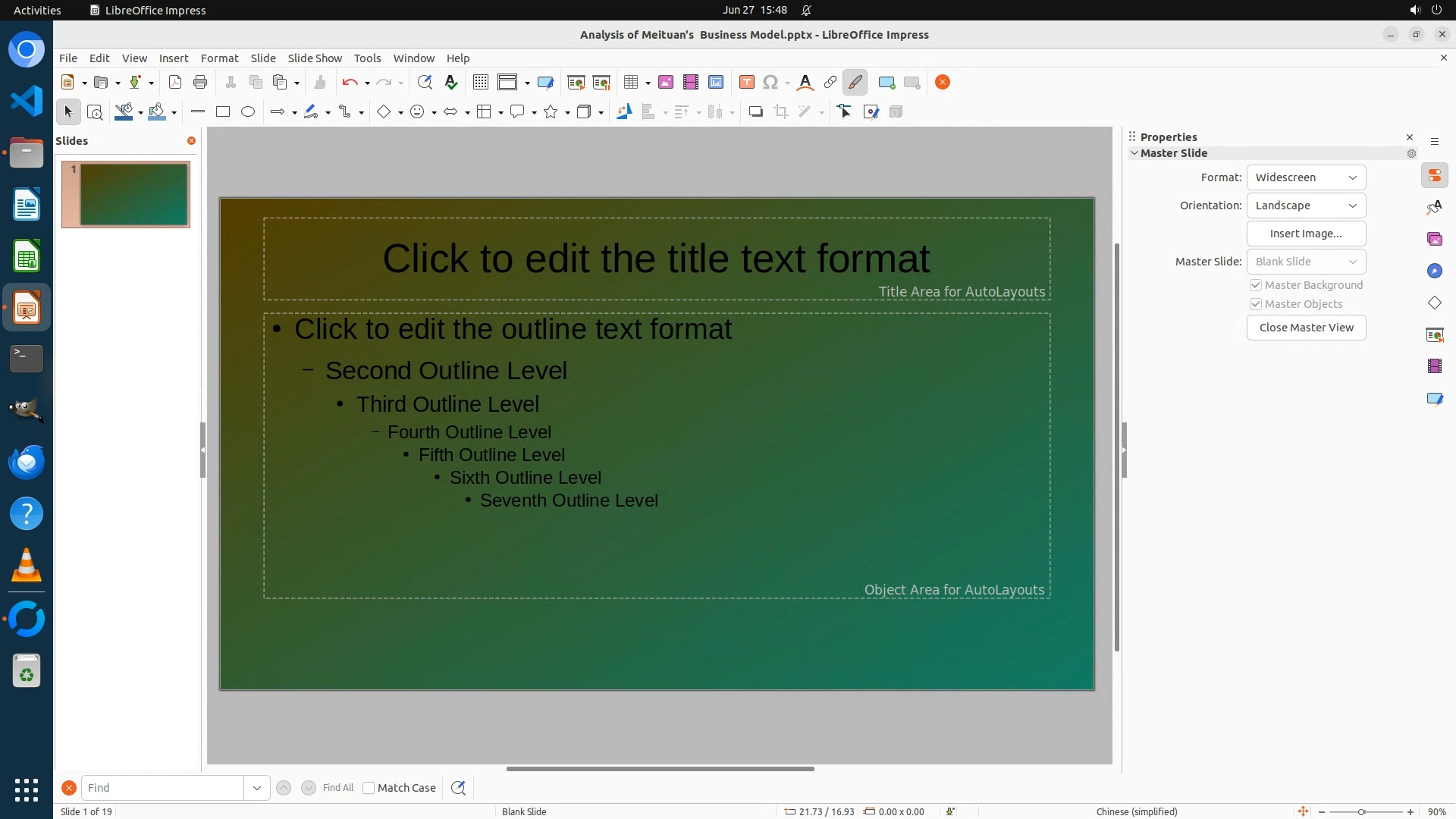The height and width of the screenshot is (819, 1456).
Task: Collapse the Master Slide section
Action: point(1134,153)
